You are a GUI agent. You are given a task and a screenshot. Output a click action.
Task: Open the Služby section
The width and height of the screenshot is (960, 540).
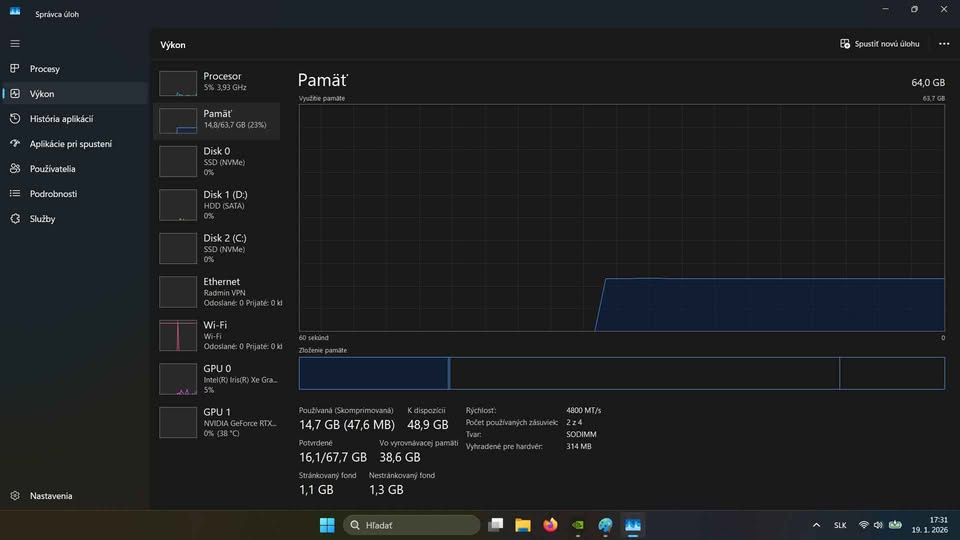click(x=42, y=219)
